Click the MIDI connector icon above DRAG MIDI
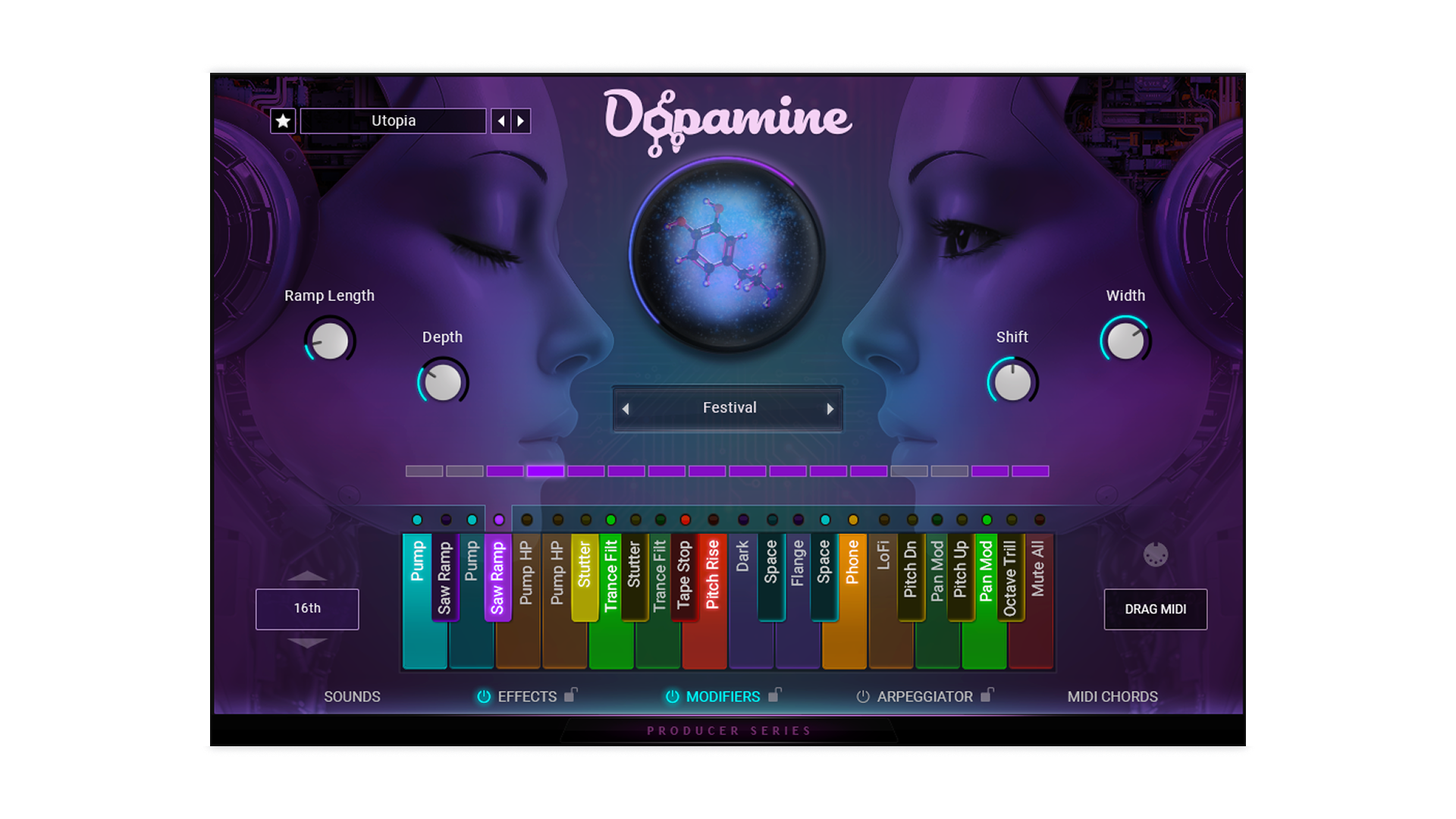 click(1155, 555)
